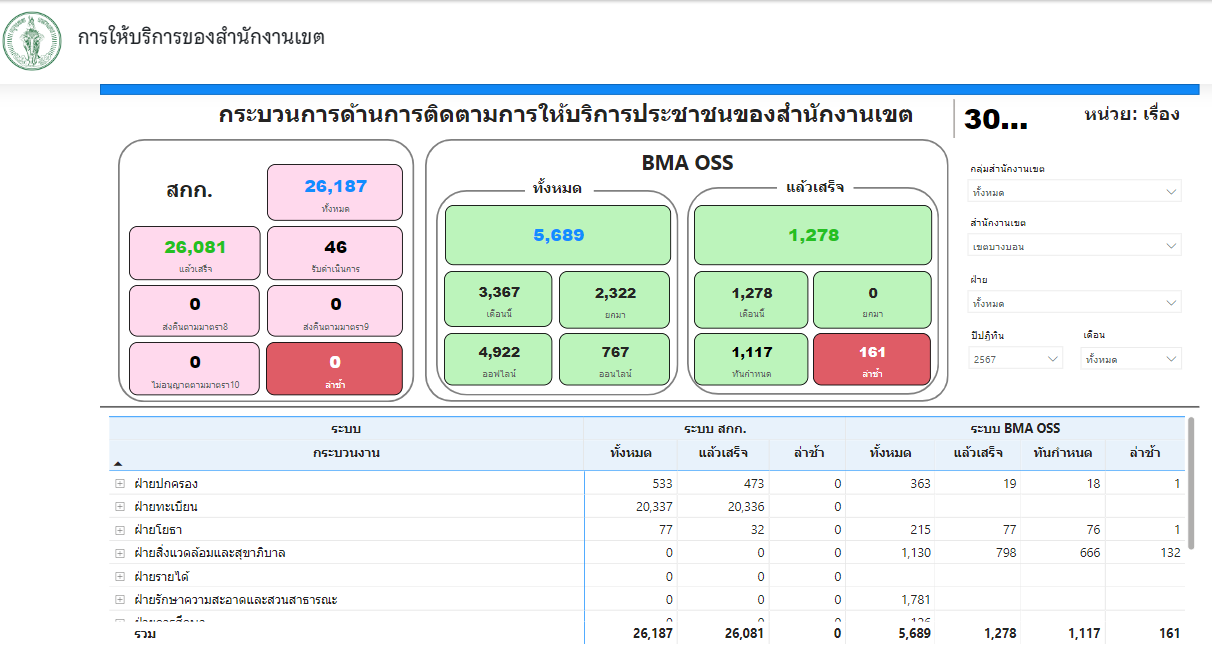This screenshot has height=652, width=1212.
Task: Expand the ฝ่ายโยธา row
Action: click(120, 530)
